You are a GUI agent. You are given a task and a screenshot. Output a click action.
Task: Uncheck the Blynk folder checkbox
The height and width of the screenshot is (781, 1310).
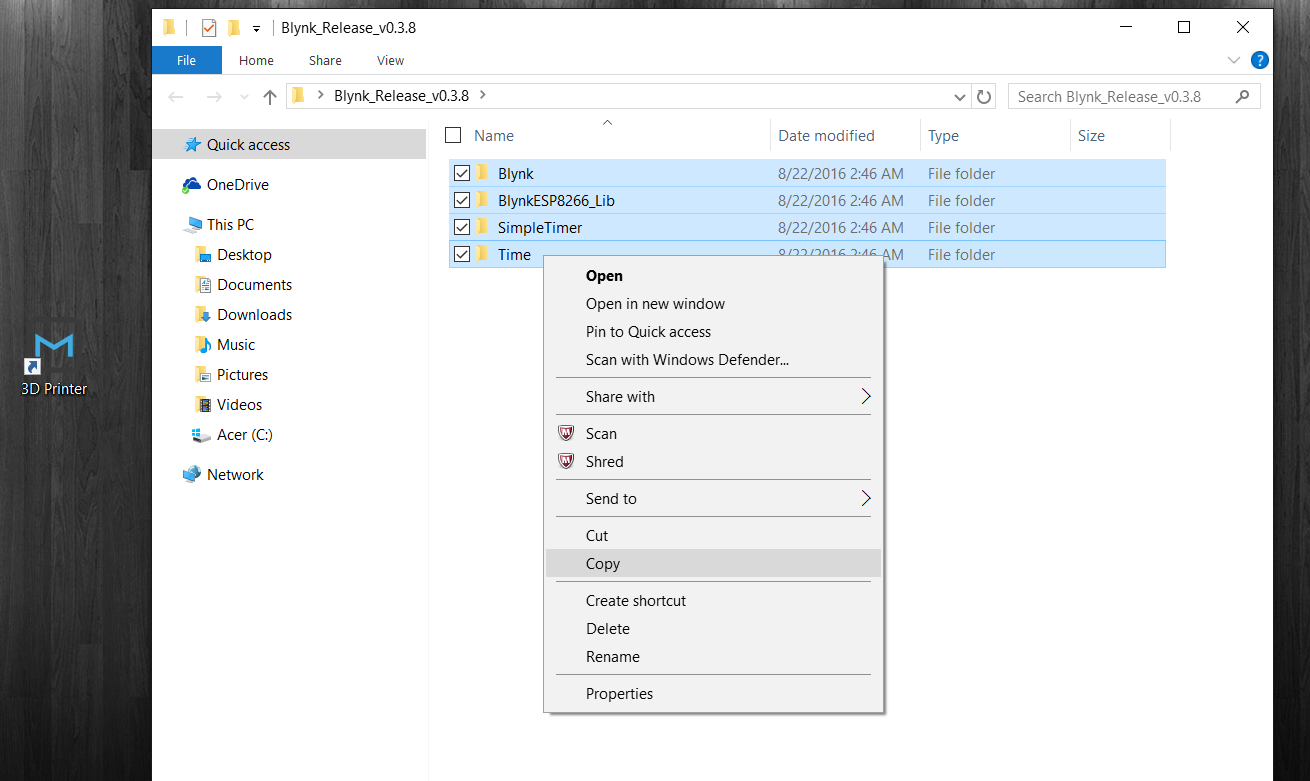462,174
